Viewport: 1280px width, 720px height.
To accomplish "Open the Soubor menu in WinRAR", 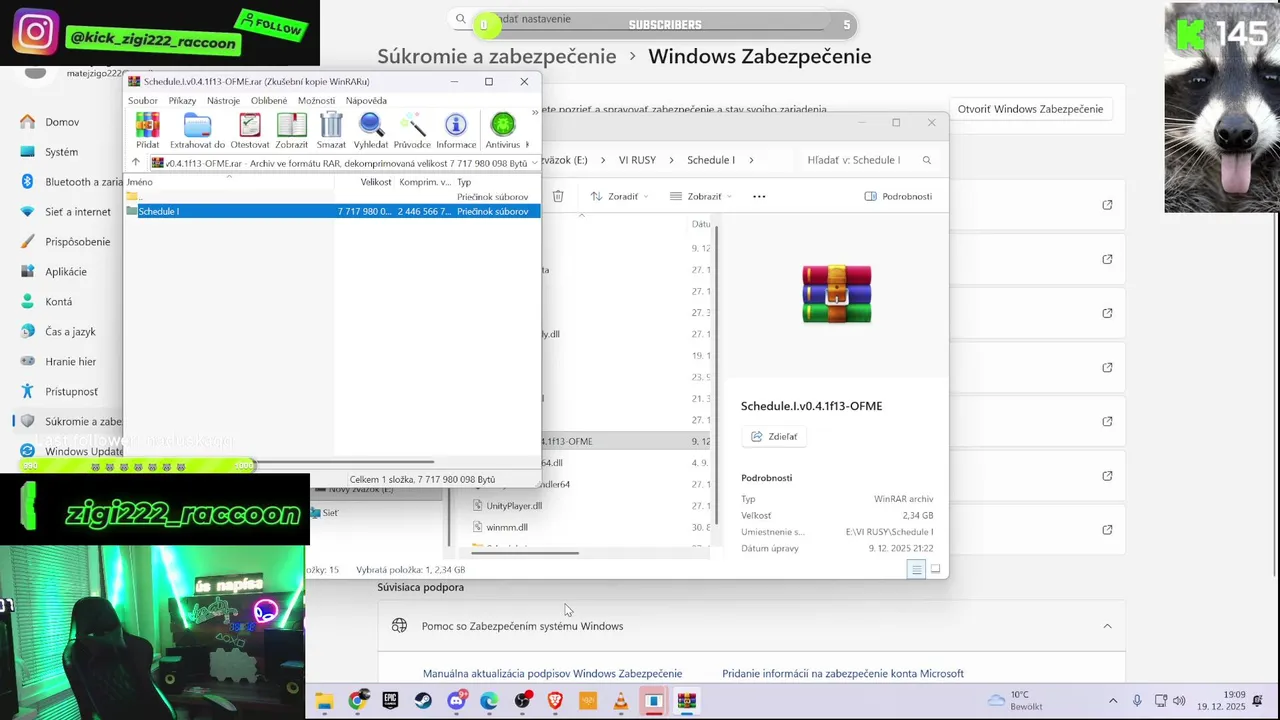I will coord(143,101).
